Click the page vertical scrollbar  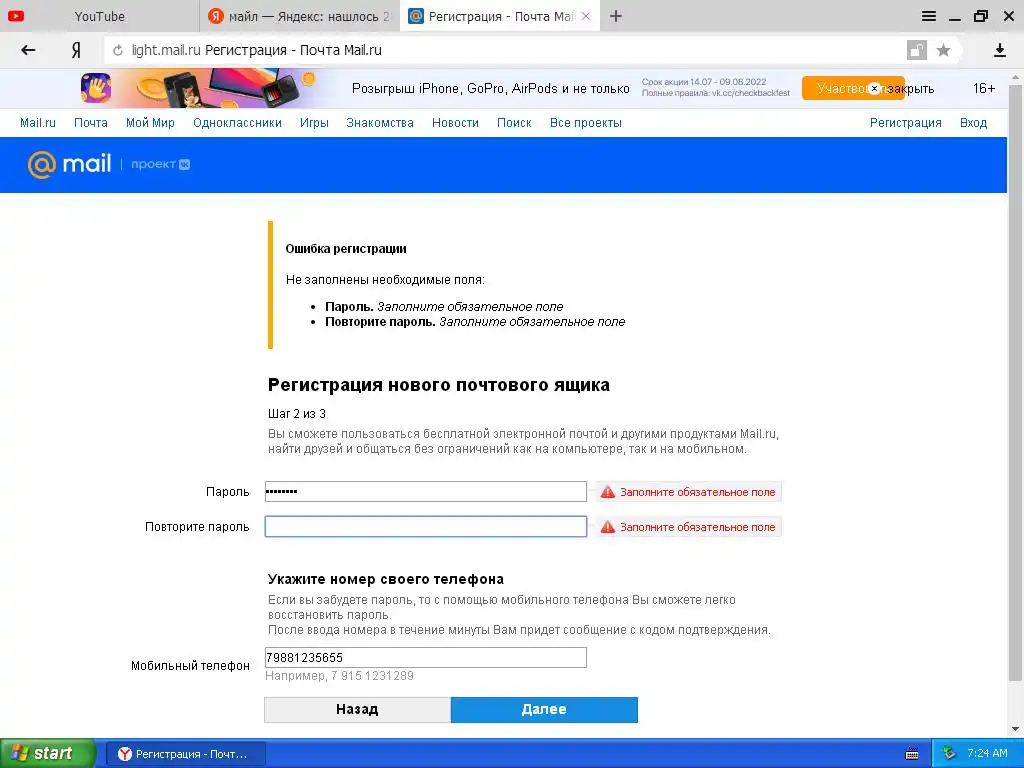point(1016,382)
